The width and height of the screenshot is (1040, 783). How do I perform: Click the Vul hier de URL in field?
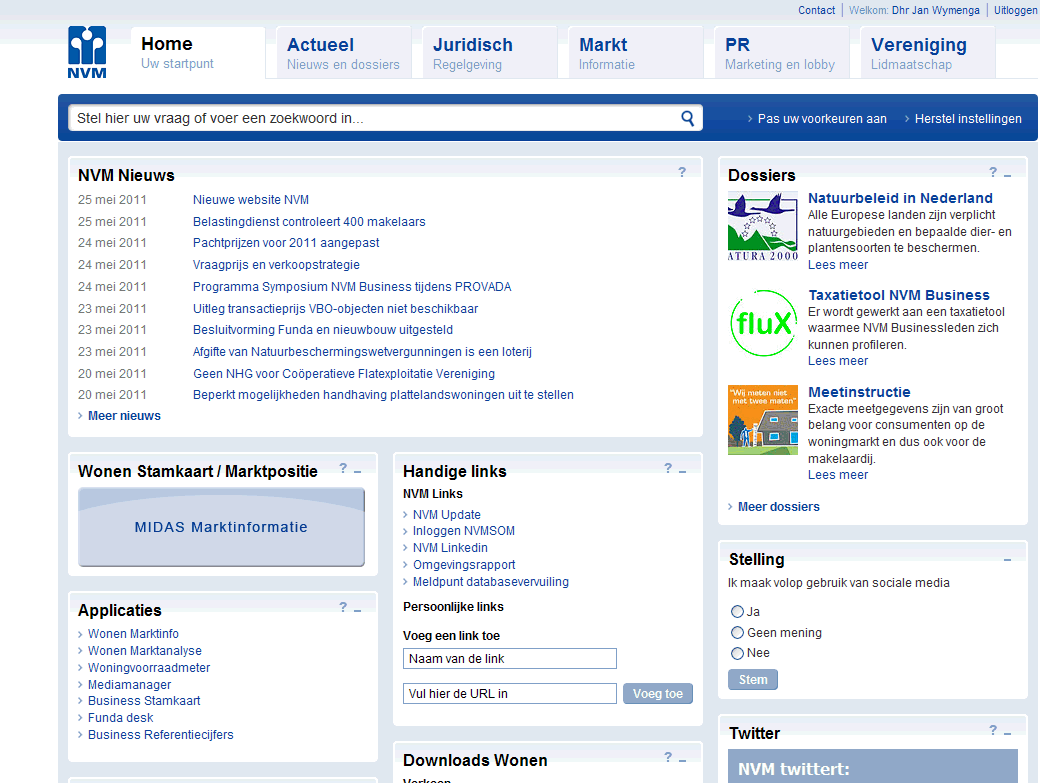click(x=509, y=693)
